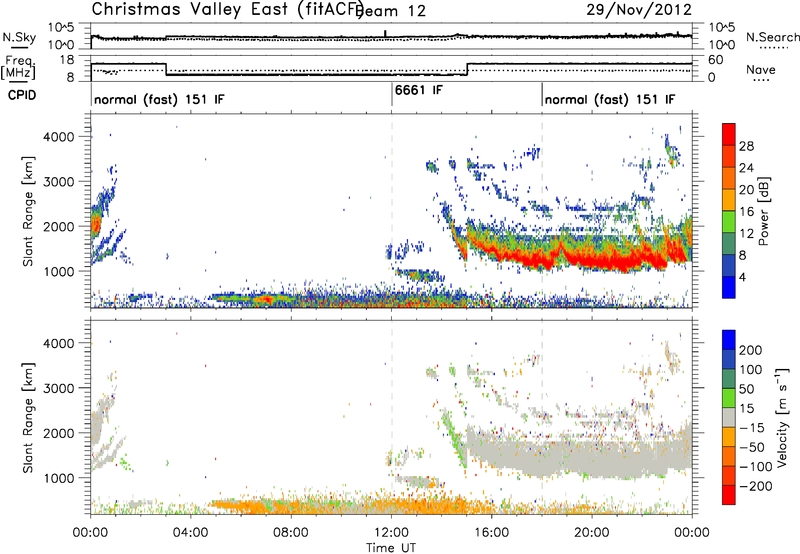Click the 12:00 dashed line in power panel
The image size is (800, 554).
pos(392,211)
